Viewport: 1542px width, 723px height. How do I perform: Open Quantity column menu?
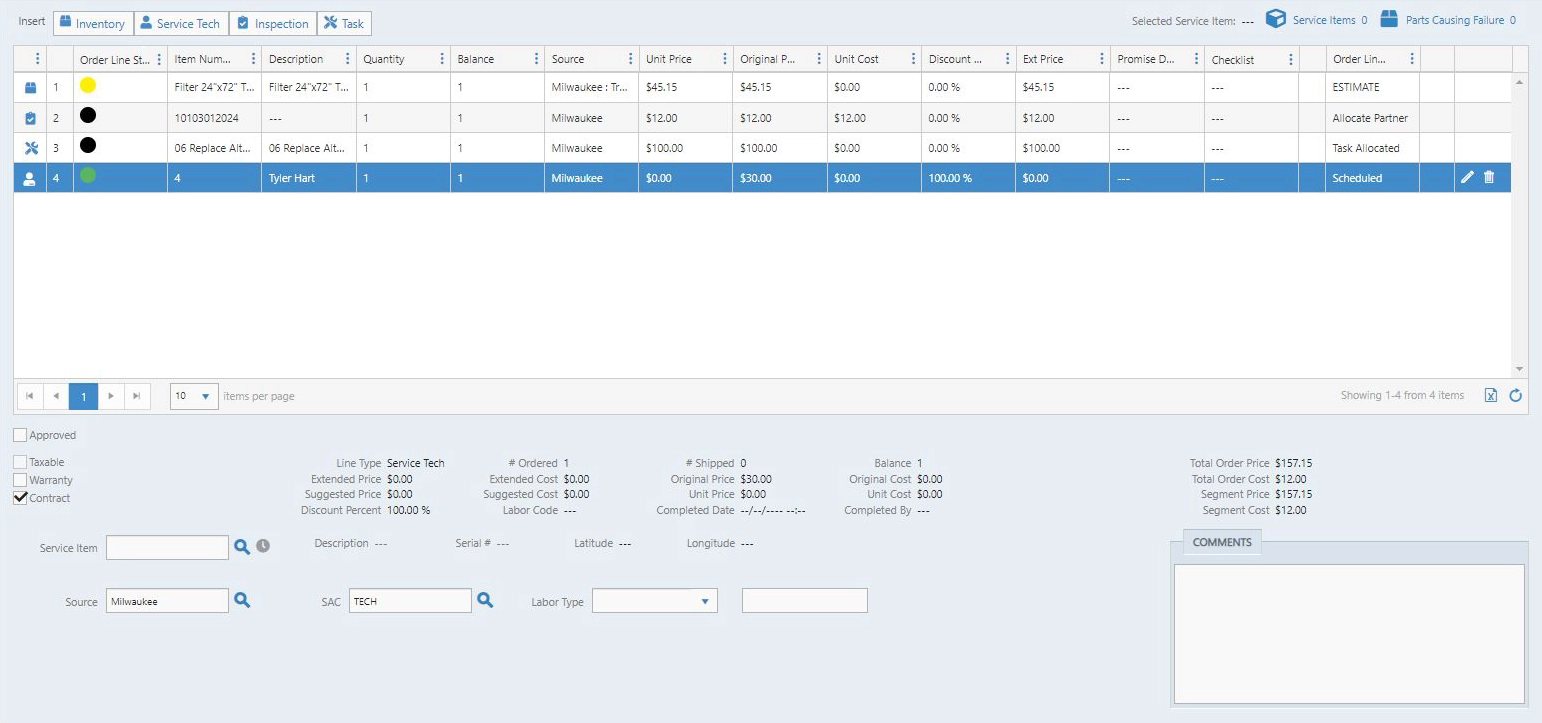442,59
